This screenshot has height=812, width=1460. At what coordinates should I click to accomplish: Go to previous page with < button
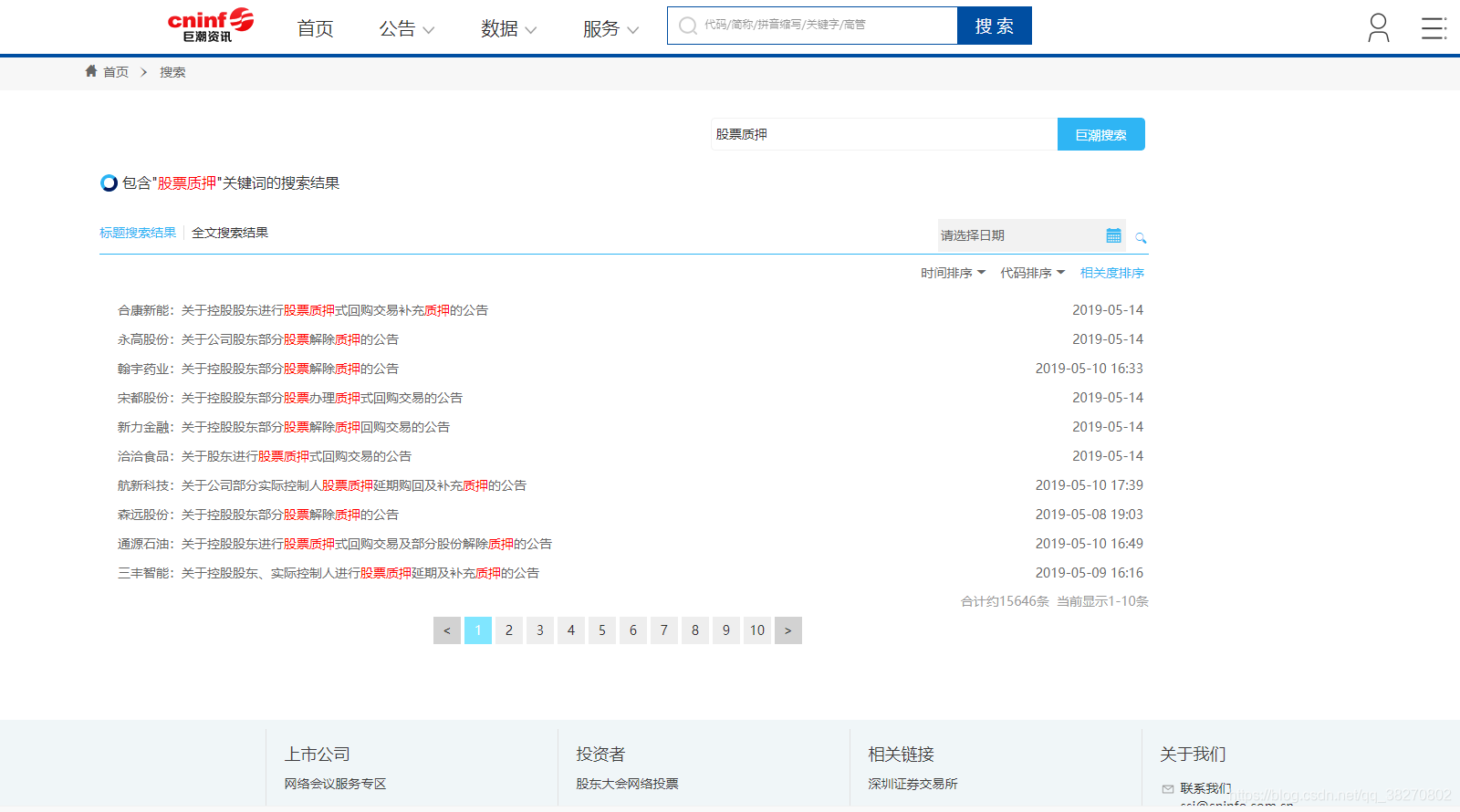pos(447,630)
